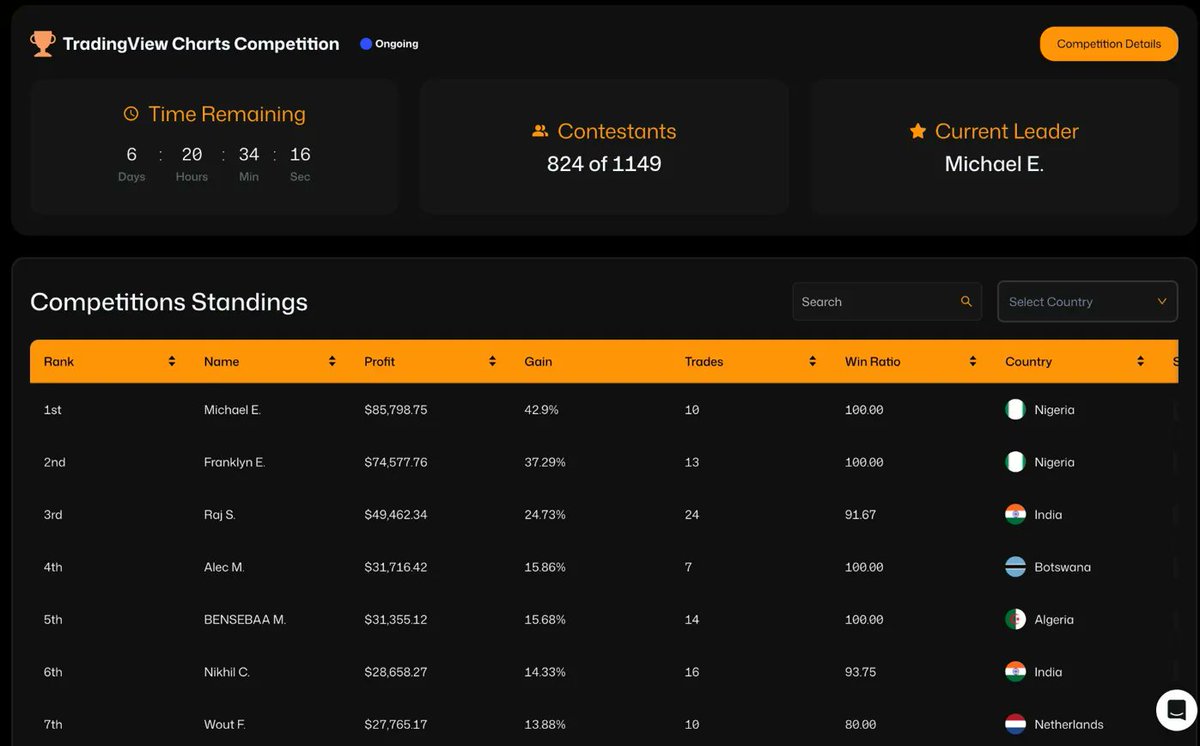Select Nikhil C. name cell
Image resolution: width=1200 pixels, height=746 pixels.
coord(227,672)
